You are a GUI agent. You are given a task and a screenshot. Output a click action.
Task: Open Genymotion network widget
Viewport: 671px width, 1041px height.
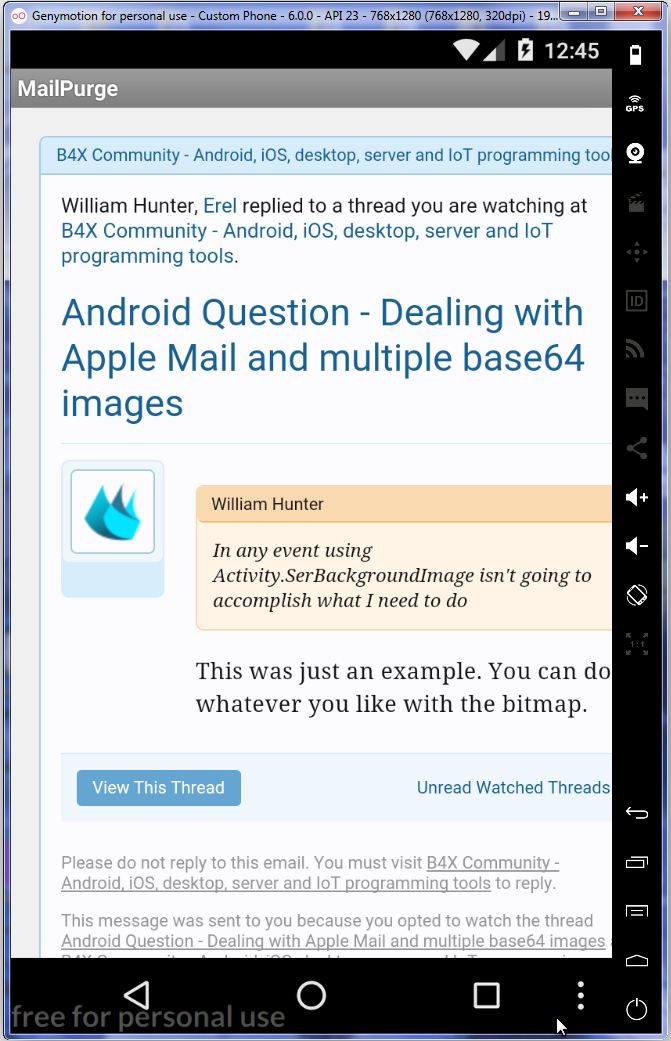[x=636, y=350]
